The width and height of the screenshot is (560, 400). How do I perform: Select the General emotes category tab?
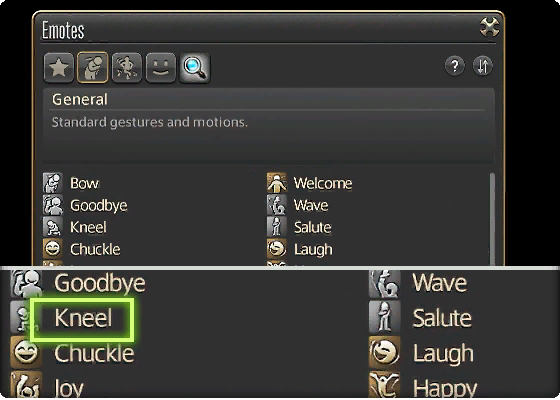(x=92, y=68)
